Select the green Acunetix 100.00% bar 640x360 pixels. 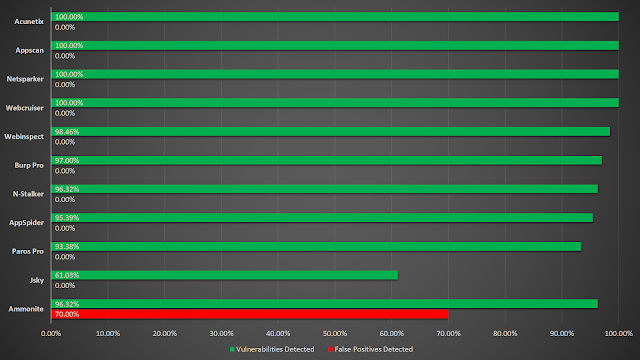[x=335, y=17]
